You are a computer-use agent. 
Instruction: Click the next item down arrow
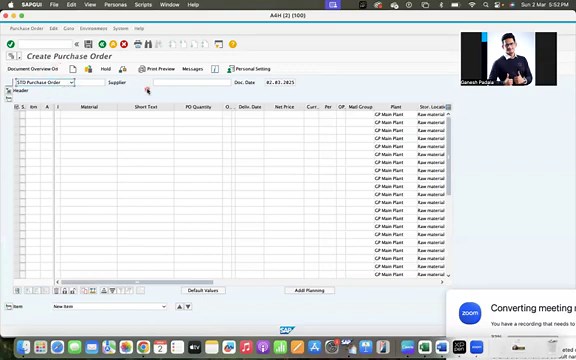188,306
